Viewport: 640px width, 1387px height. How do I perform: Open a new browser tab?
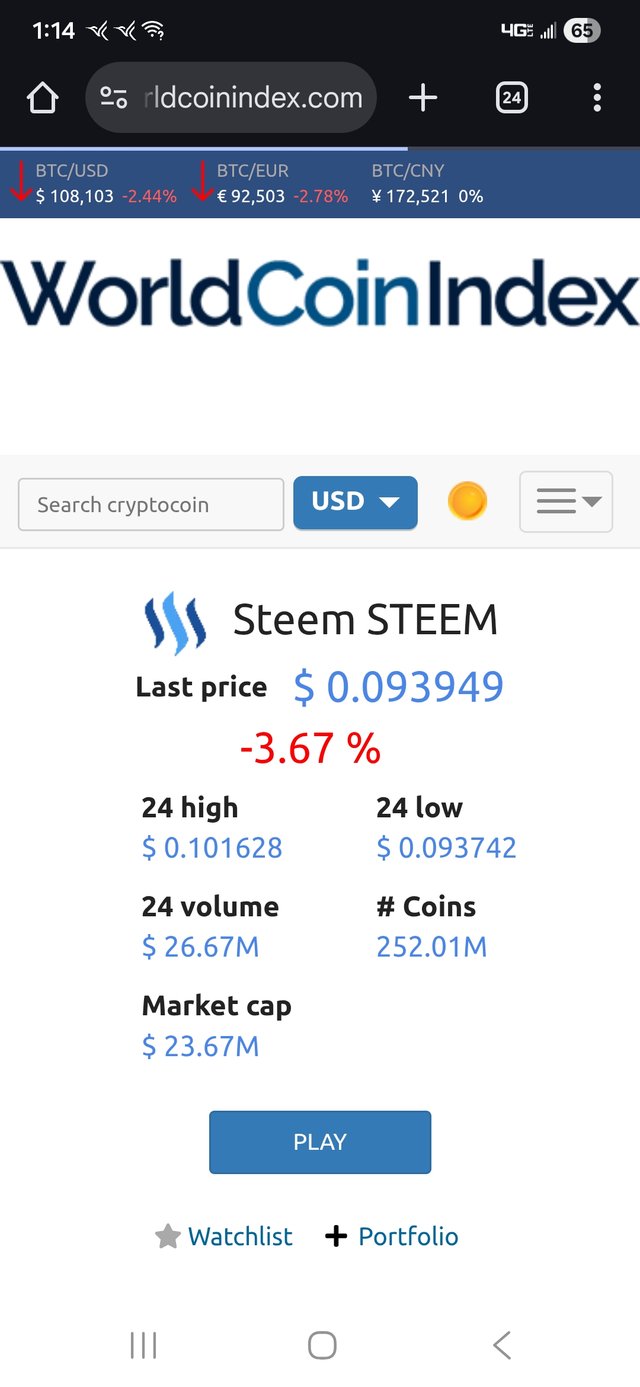pyautogui.click(x=423, y=98)
